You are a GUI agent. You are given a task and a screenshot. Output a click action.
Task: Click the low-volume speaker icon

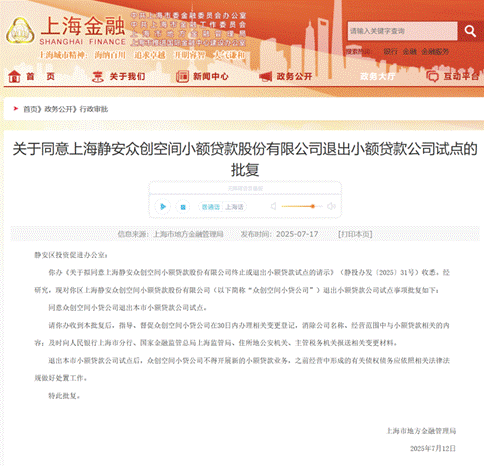tap(273, 206)
